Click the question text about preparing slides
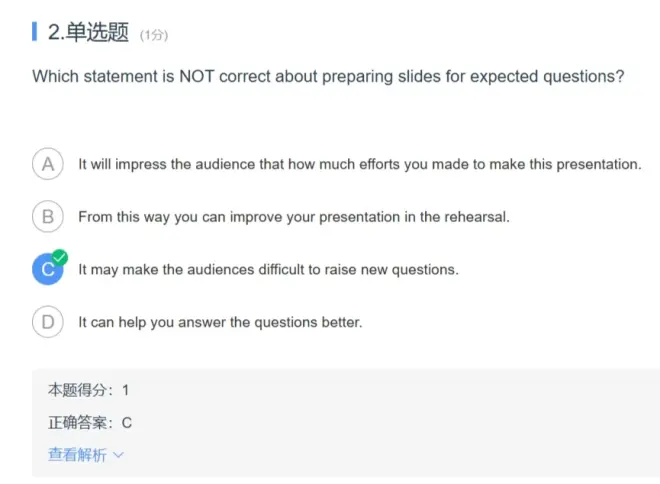Screen dimensions: 660x484 pos(328,76)
